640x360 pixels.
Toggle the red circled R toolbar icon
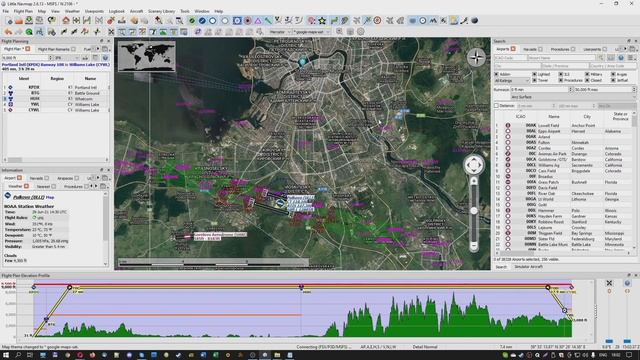click(377, 20)
